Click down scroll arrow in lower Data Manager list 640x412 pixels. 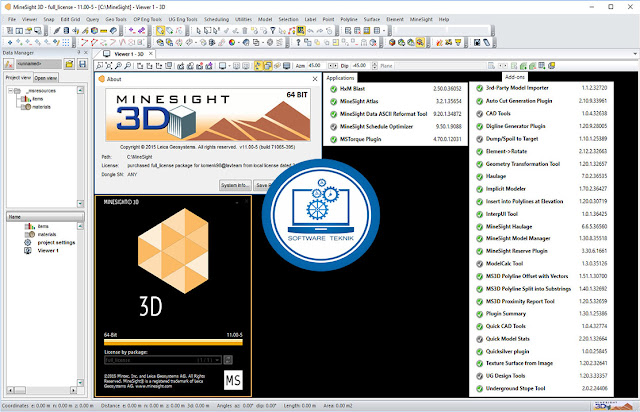(80, 383)
